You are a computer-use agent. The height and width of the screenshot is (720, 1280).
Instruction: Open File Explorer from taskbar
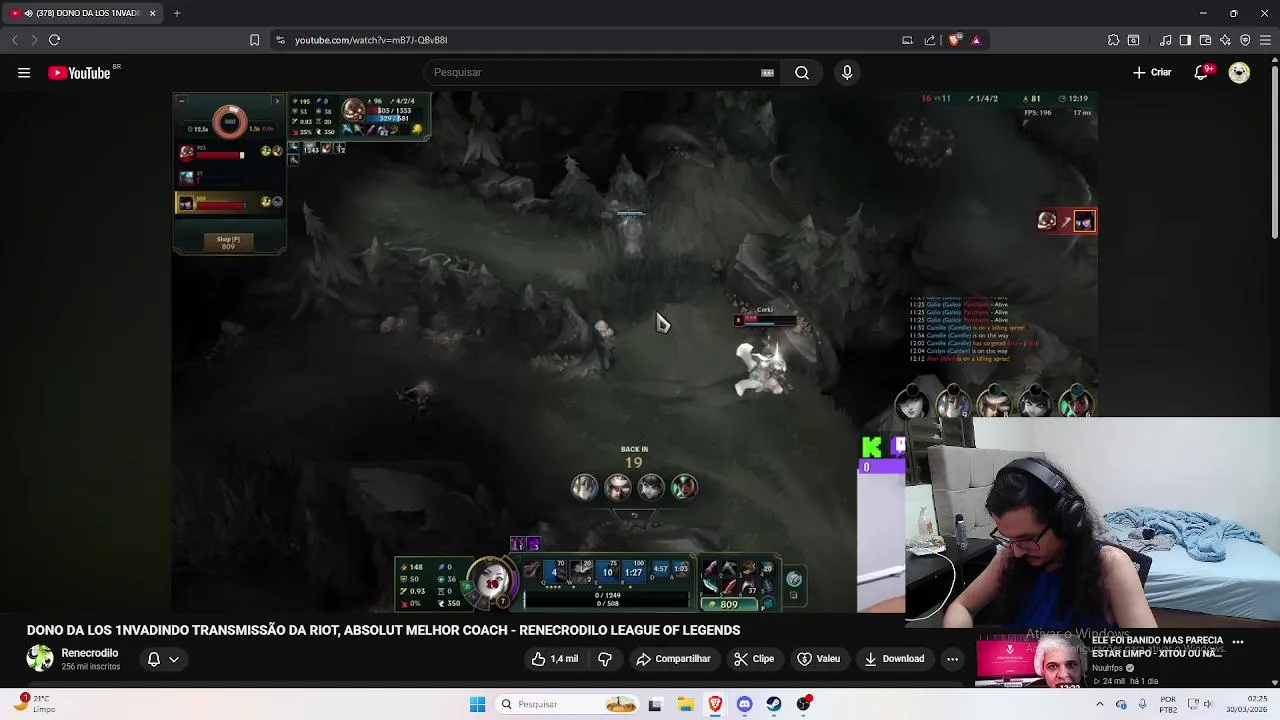click(686, 704)
